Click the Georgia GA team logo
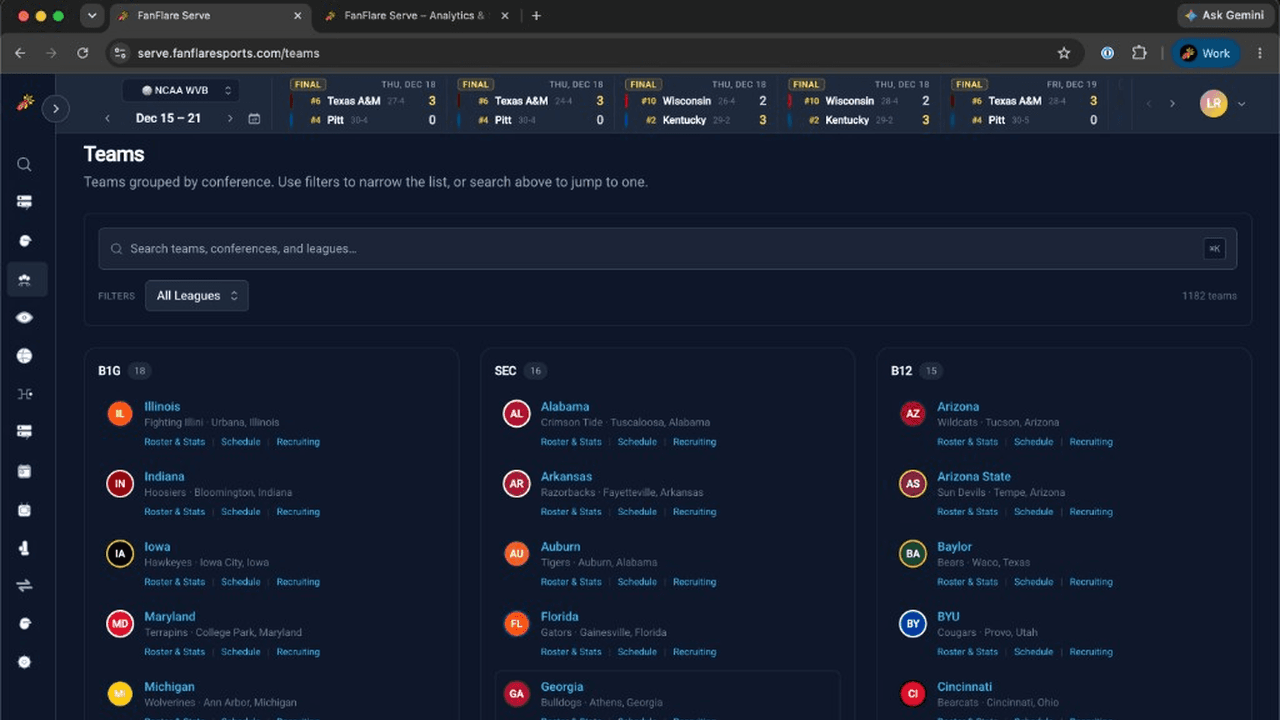Image resolution: width=1280 pixels, height=720 pixels. (516, 694)
